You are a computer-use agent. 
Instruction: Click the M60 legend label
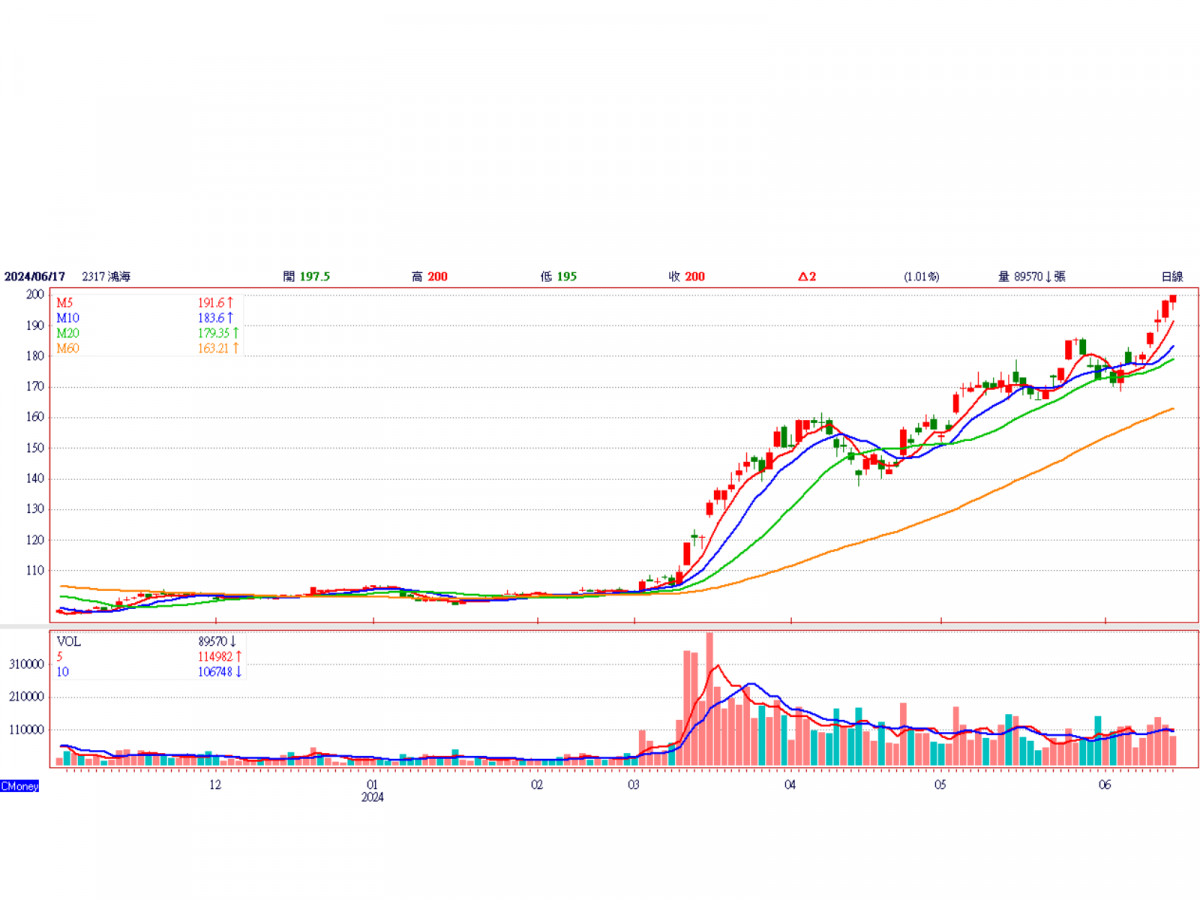pos(67,347)
